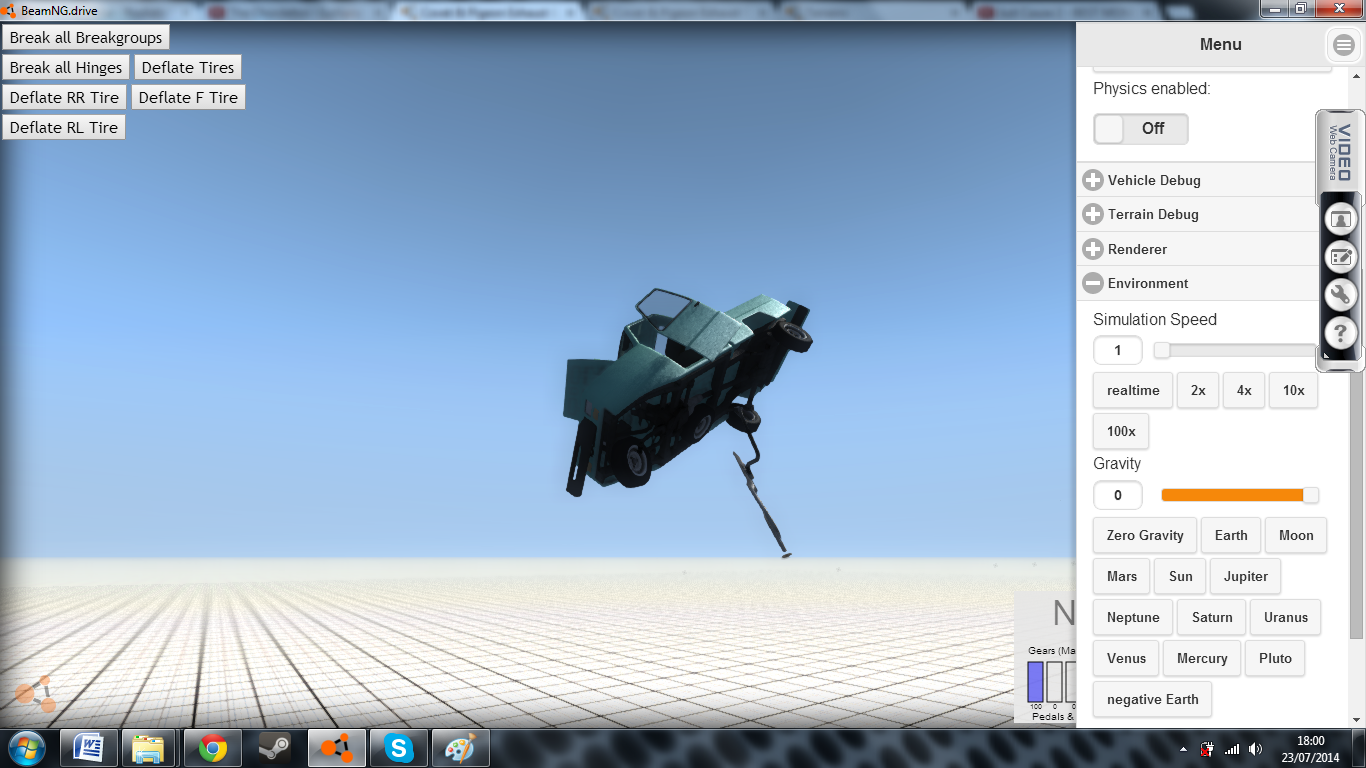Click the edit-note icon in video sidebar
1366x768 pixels.
1340,257
